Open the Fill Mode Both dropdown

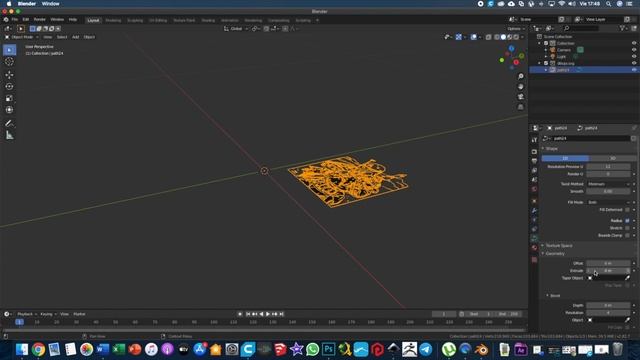pos(608,202)
